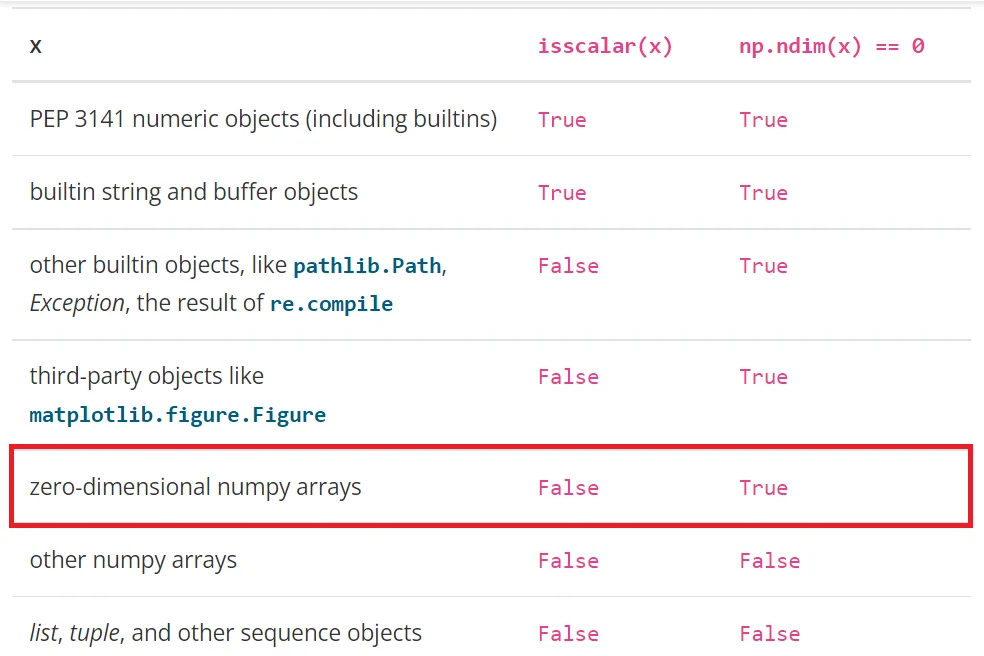Click ndim True for zero-dimensional arrays
Image resolution: width=984 pixels, height=656 pixels.
point(763,488)
